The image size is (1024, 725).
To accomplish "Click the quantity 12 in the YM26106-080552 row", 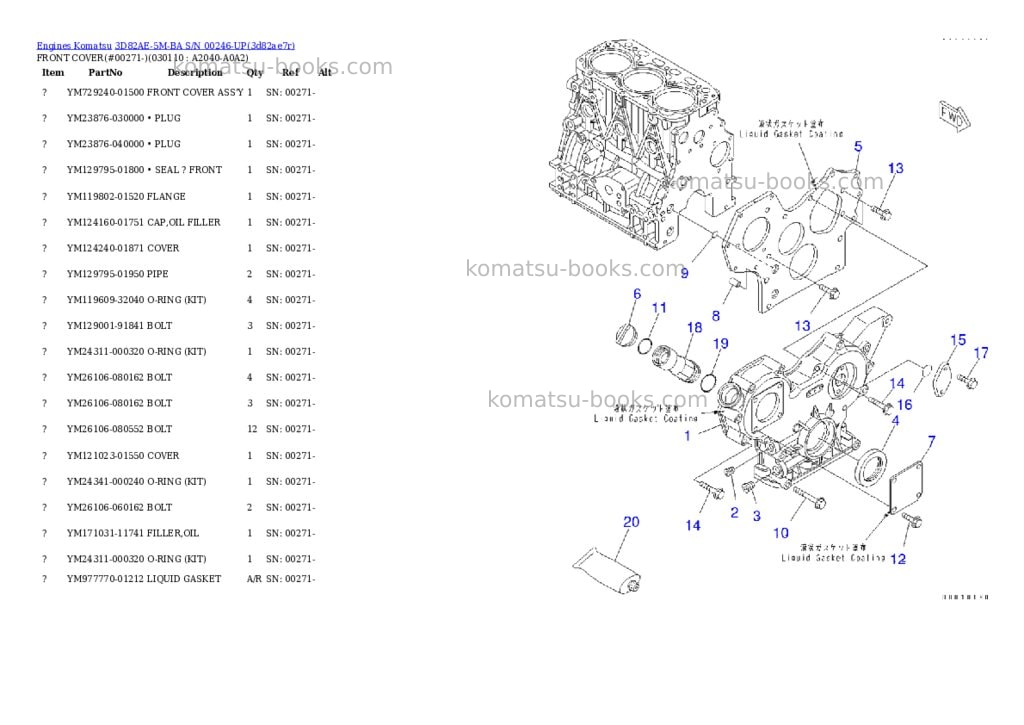I will 252,429.
